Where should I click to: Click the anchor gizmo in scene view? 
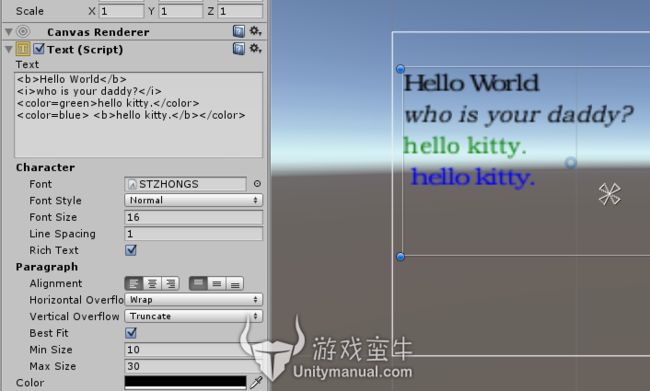tap(609, 194)
